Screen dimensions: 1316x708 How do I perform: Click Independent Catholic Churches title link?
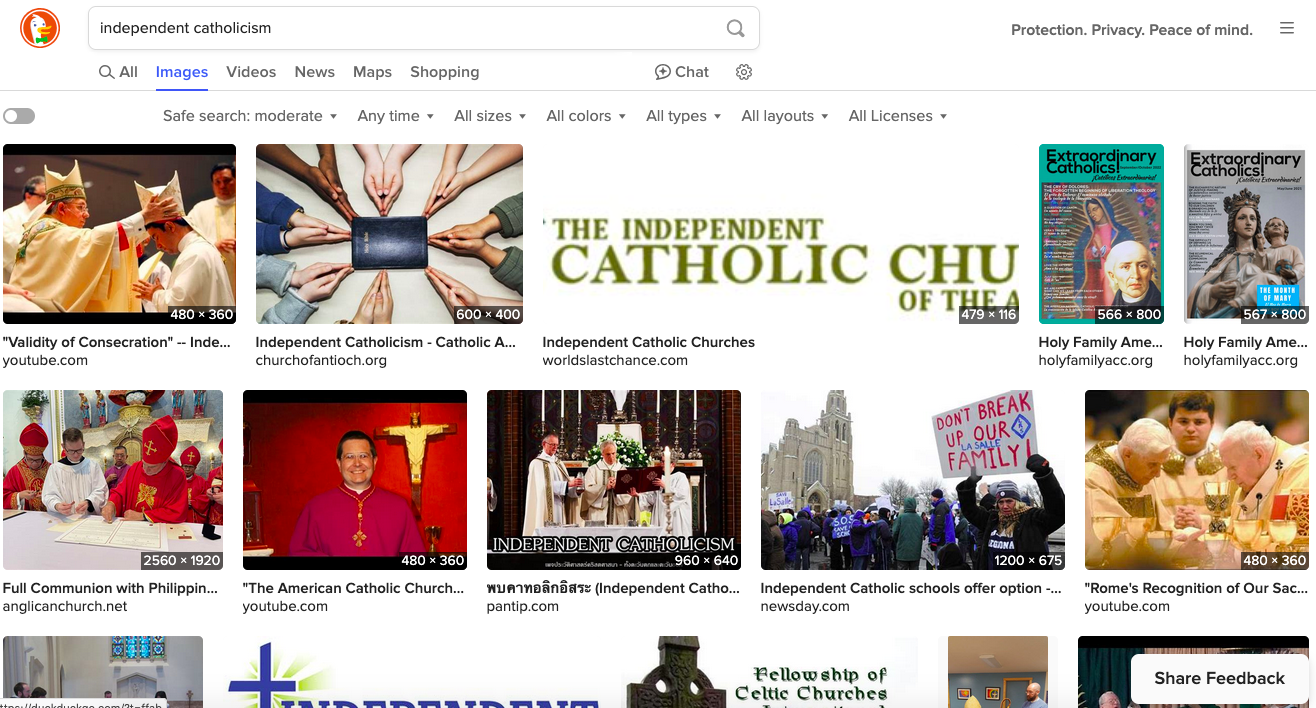click(x=649, y=342)
